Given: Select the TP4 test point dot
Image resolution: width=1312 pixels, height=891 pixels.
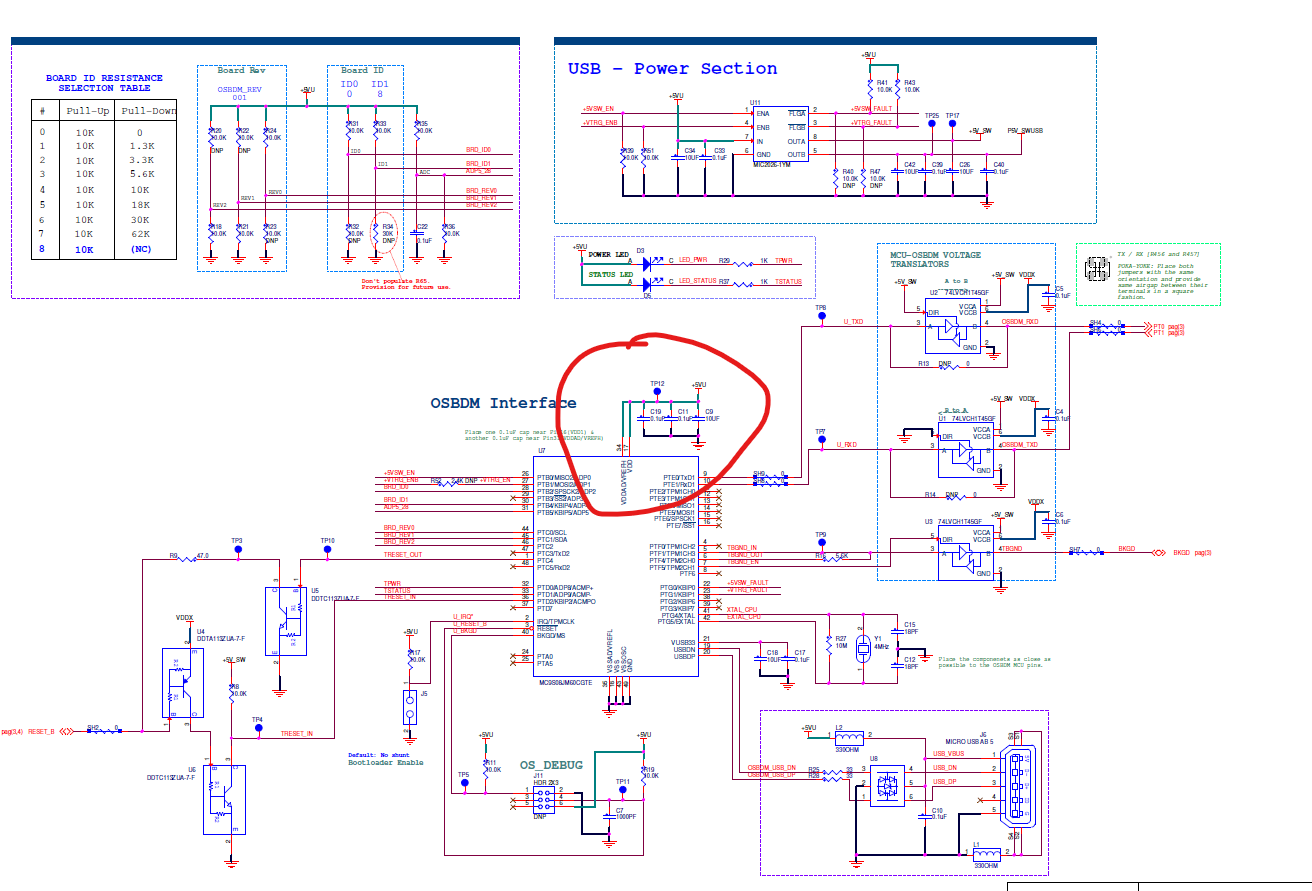Looking at the screenshot, I should tap(258, 729).
